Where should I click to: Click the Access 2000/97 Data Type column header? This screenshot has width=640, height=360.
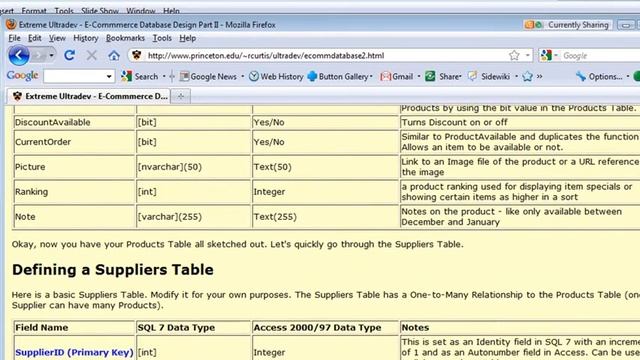(x=325, y=327)
